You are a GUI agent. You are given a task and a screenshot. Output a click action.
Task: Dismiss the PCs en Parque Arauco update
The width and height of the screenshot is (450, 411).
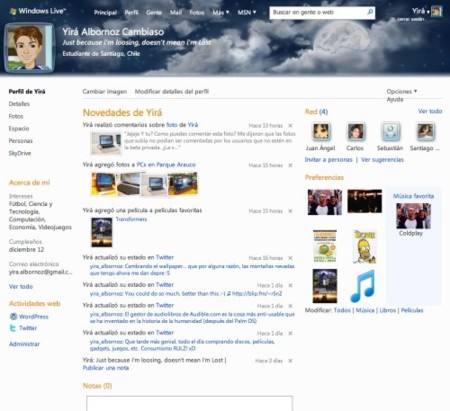(290, 165)
